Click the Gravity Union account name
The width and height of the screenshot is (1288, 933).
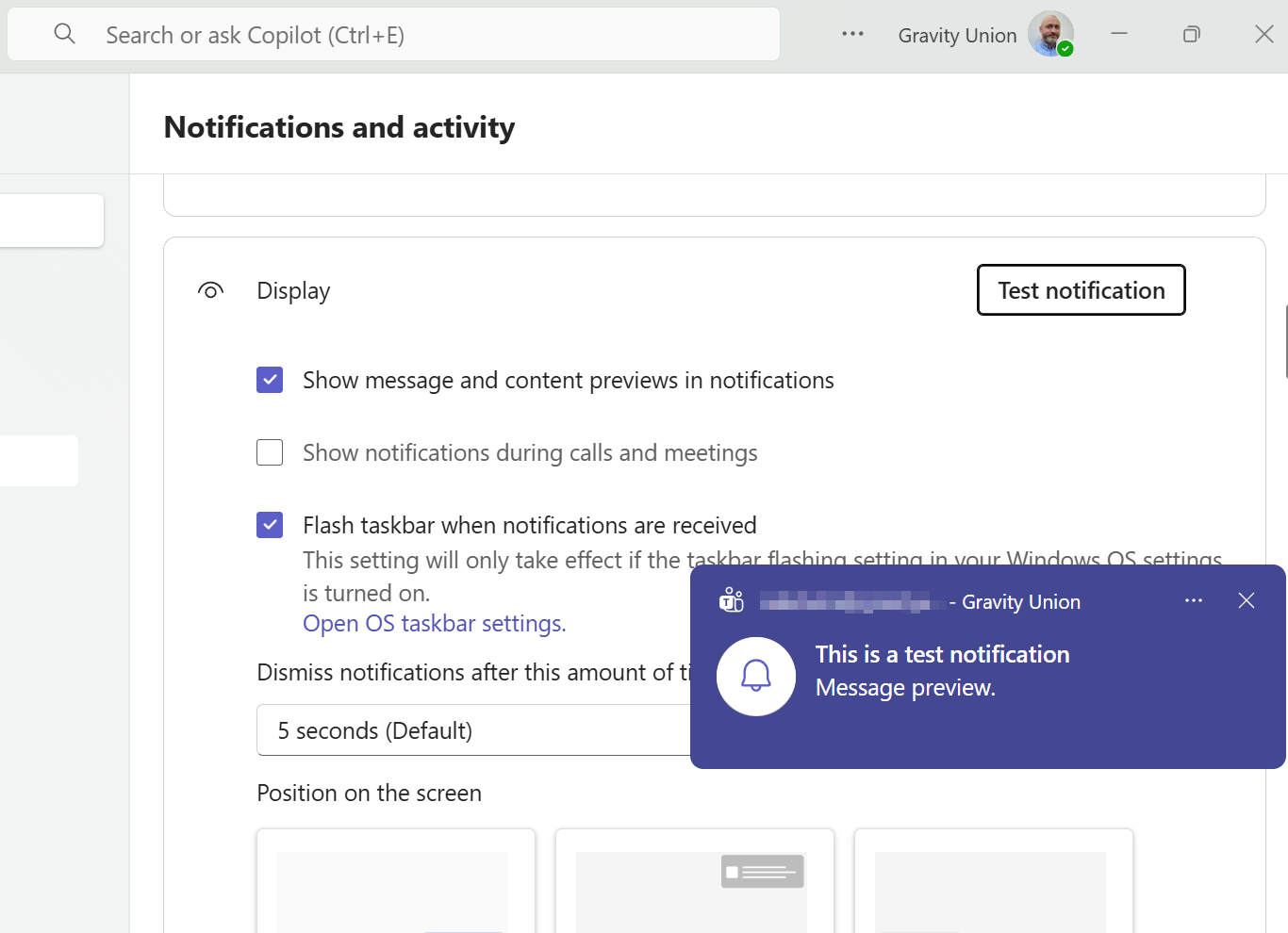click(x=957, y=36)
